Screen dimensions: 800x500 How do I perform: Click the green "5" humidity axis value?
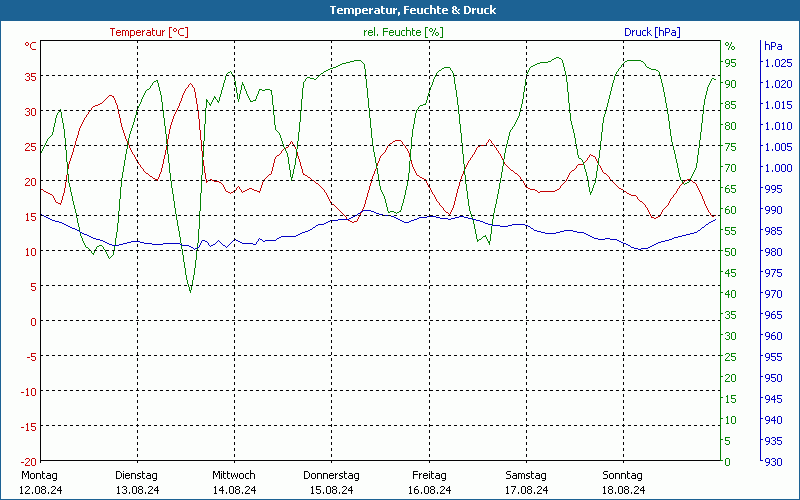pyautogui.click(x=728, y=440)
